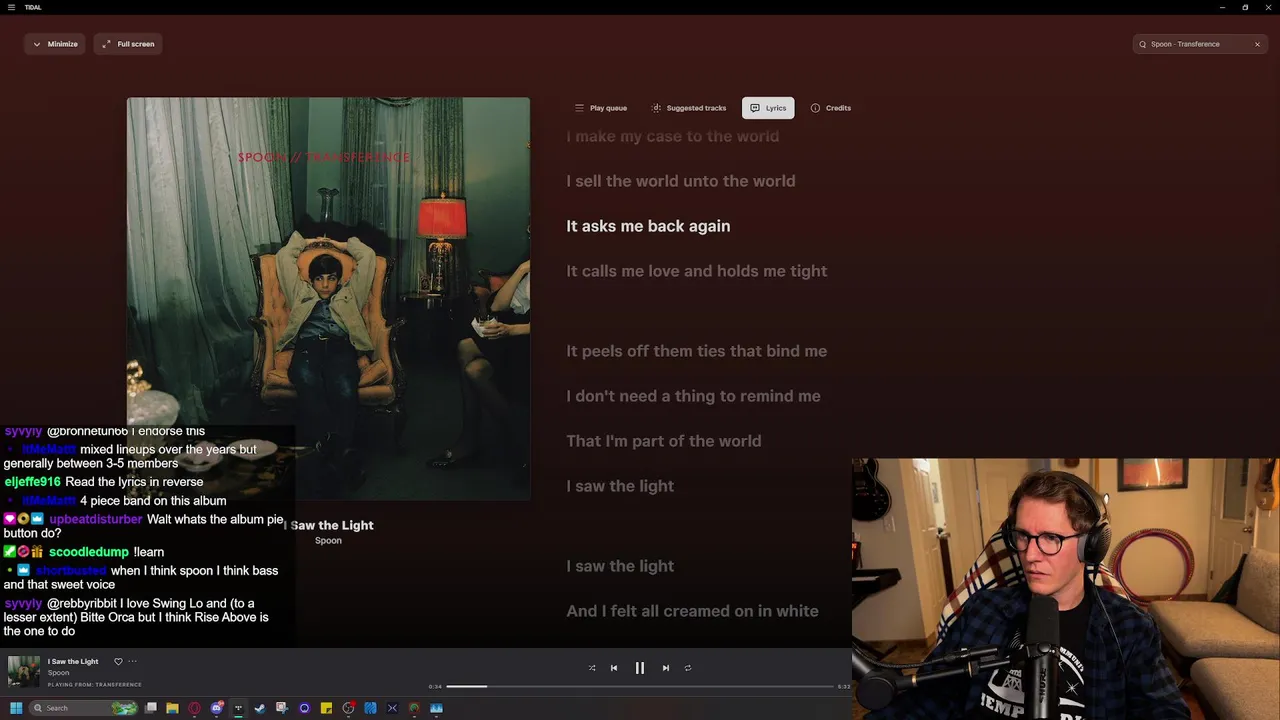This screenshot has height=720, width=1280.
Task: Jump to lyric "I don't need a thing to remind me"
Action: pyautogui.click(x=693, y=396)
